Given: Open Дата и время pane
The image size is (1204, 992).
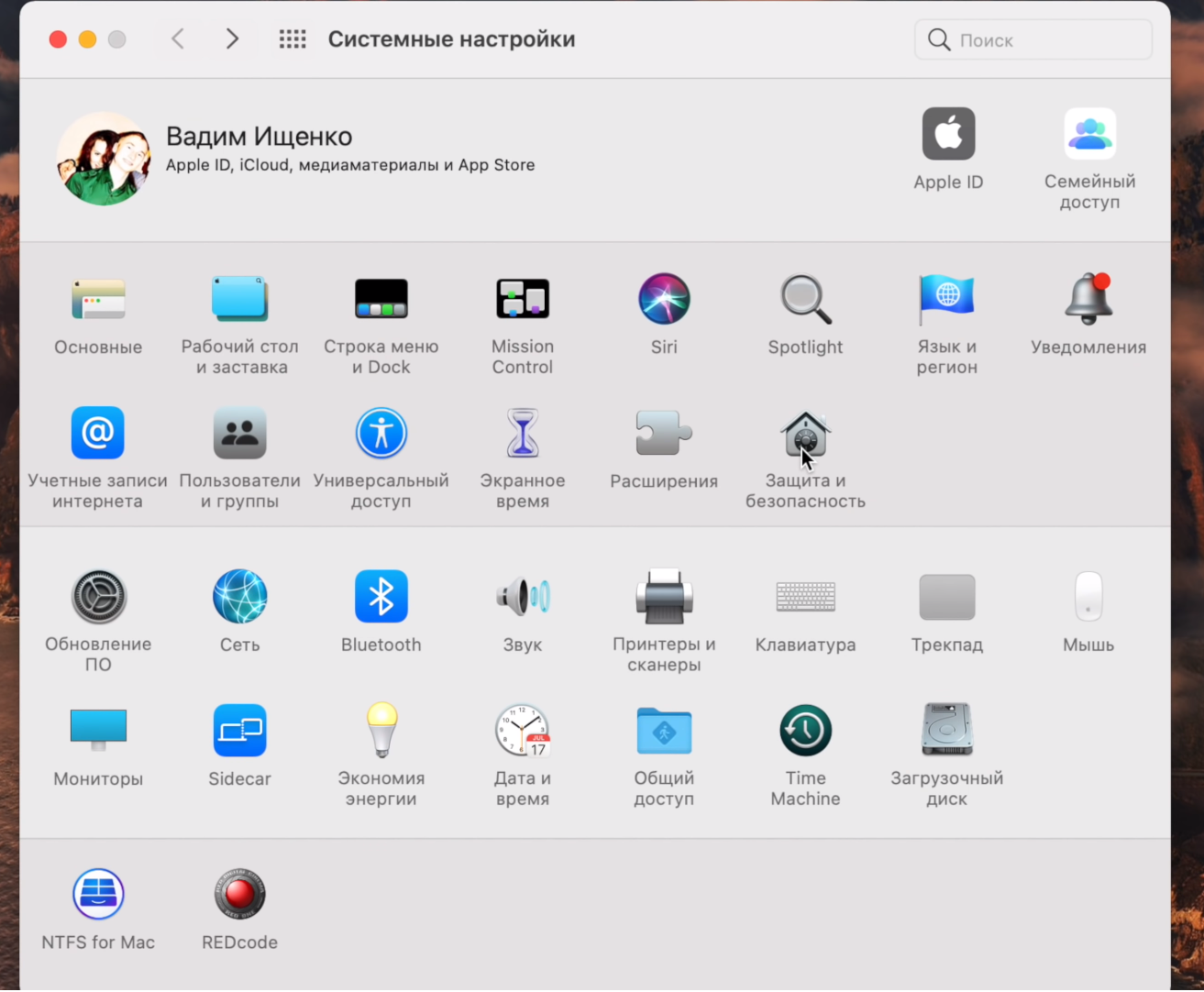Looking at the screenshot, I should click(x=523, y=731).
